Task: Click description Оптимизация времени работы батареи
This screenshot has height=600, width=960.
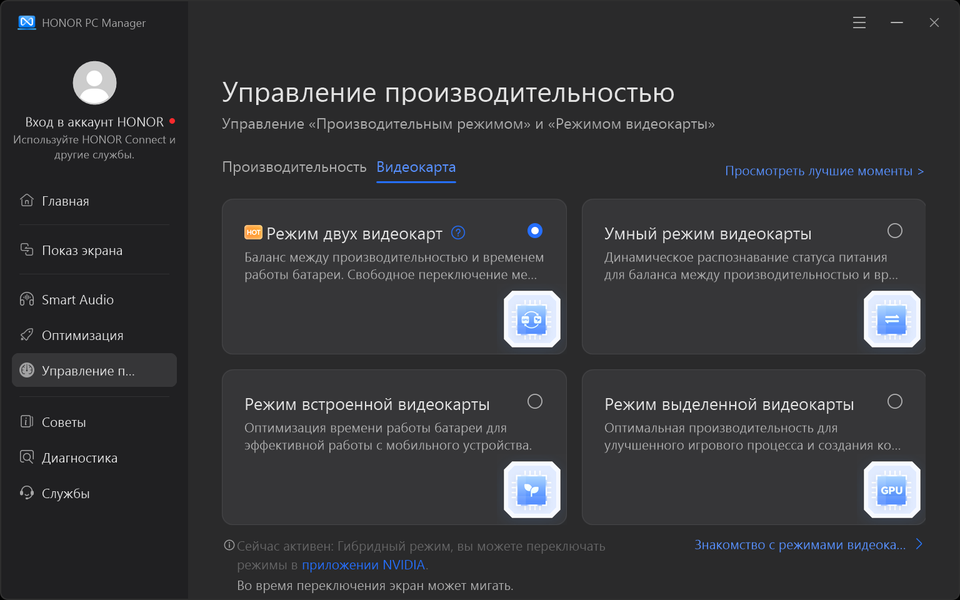Action: [388, 437]
